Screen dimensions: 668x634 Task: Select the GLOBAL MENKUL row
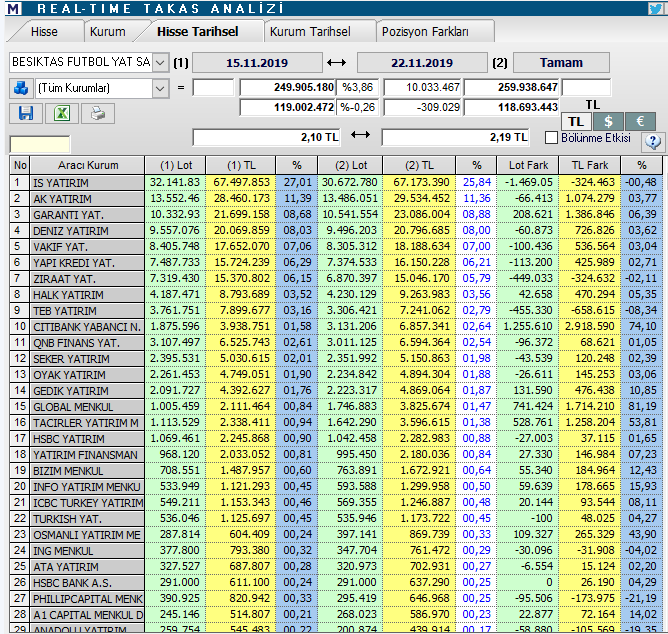point(336,406)
